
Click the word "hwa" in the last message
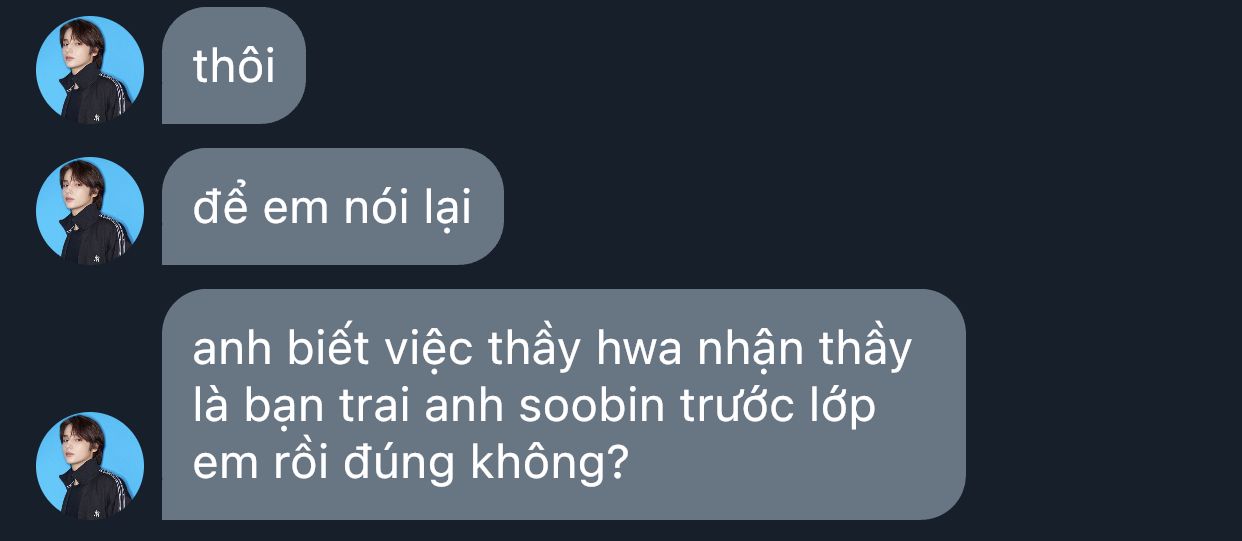[x=657, y=350]
